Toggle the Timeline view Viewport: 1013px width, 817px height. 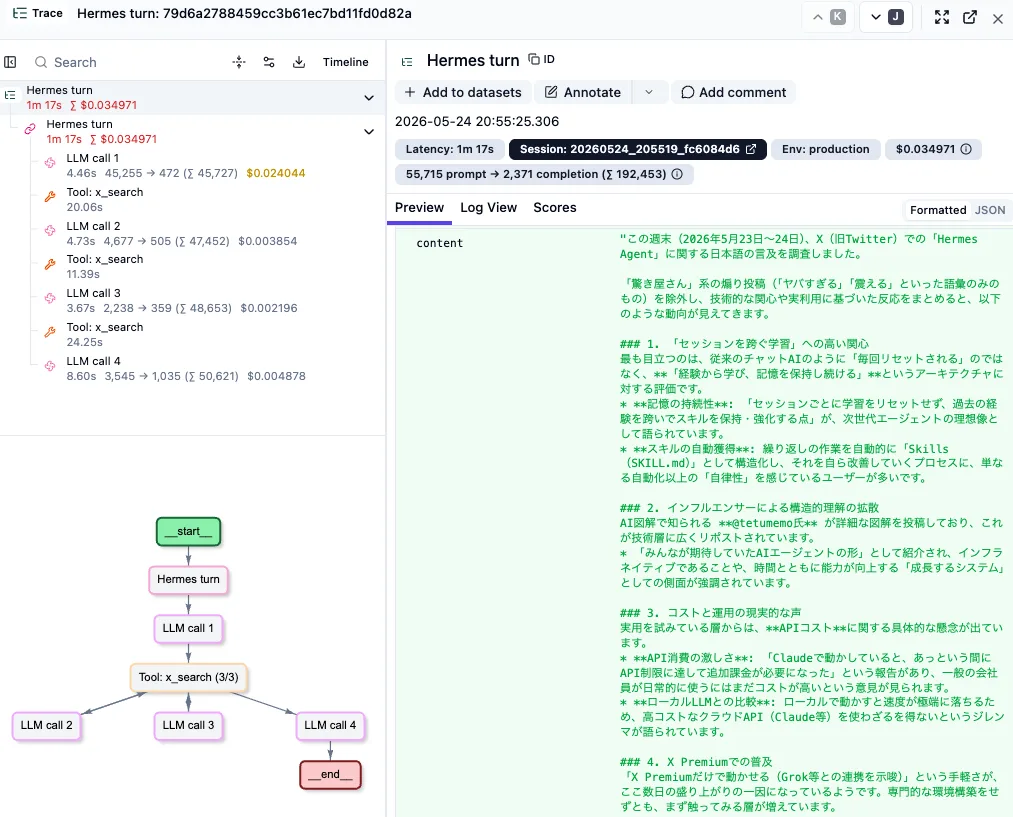coord(346,62)
